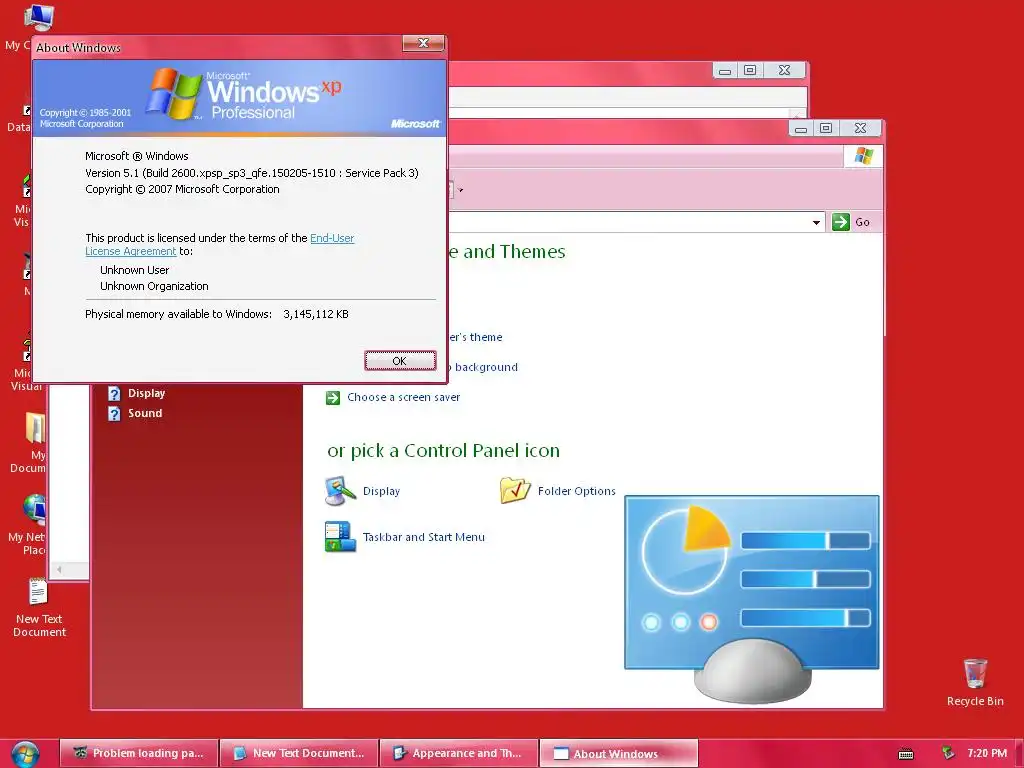Click the keyboard icon in system tray
The height and width of the screenshot is (768, 1024).
click(906, 754)
